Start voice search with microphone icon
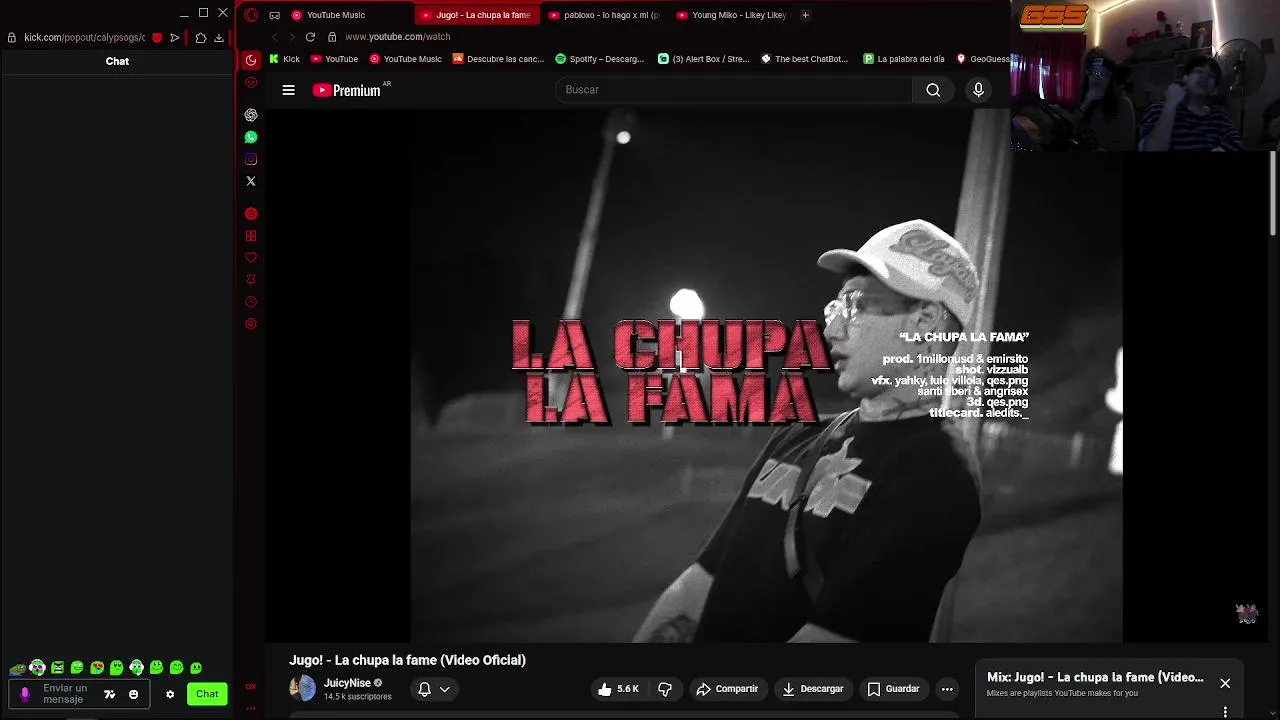The width and height of the screenshot is (1280, 720). click(978, 90)
